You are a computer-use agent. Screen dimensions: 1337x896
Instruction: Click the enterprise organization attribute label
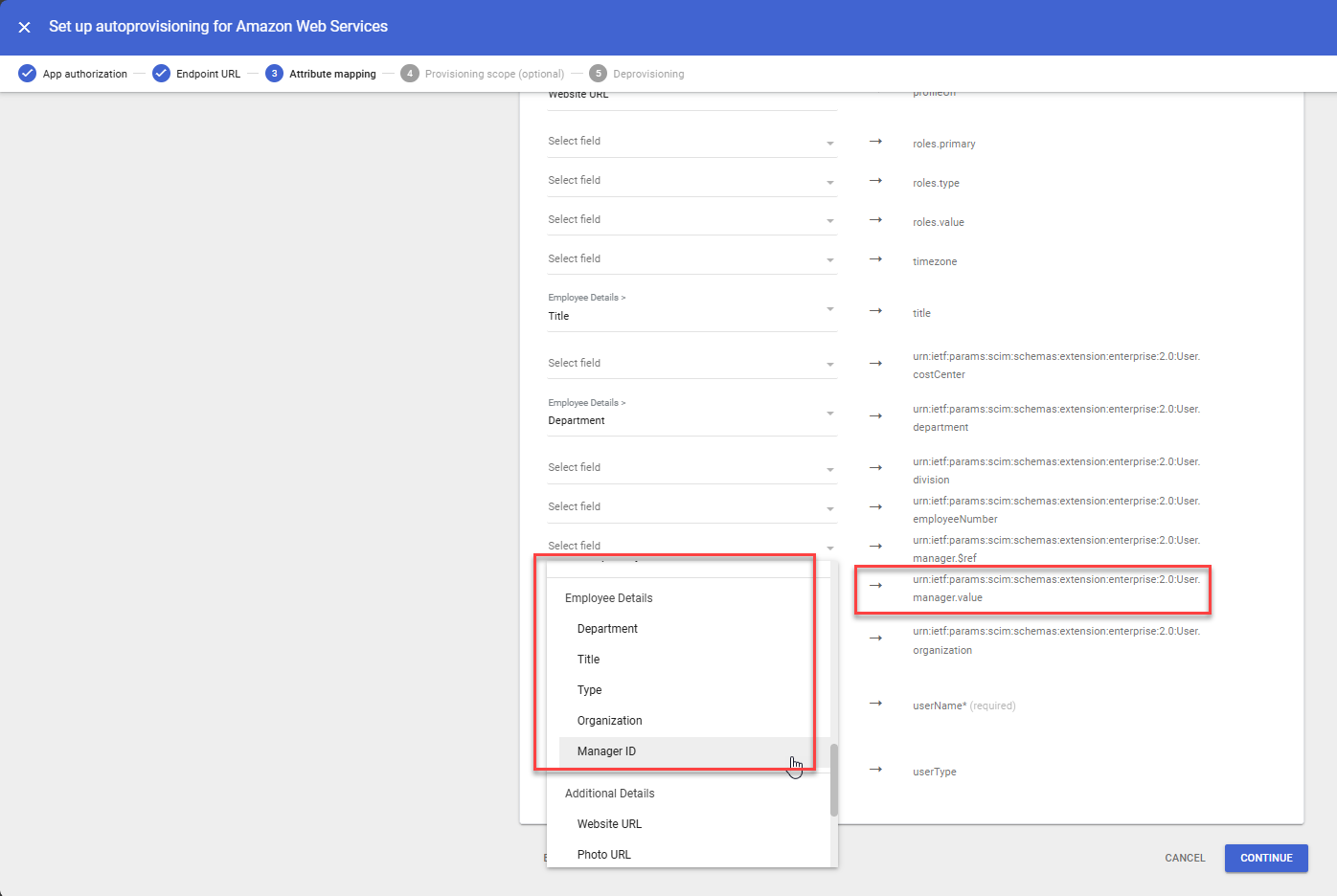pos(1056,641)
